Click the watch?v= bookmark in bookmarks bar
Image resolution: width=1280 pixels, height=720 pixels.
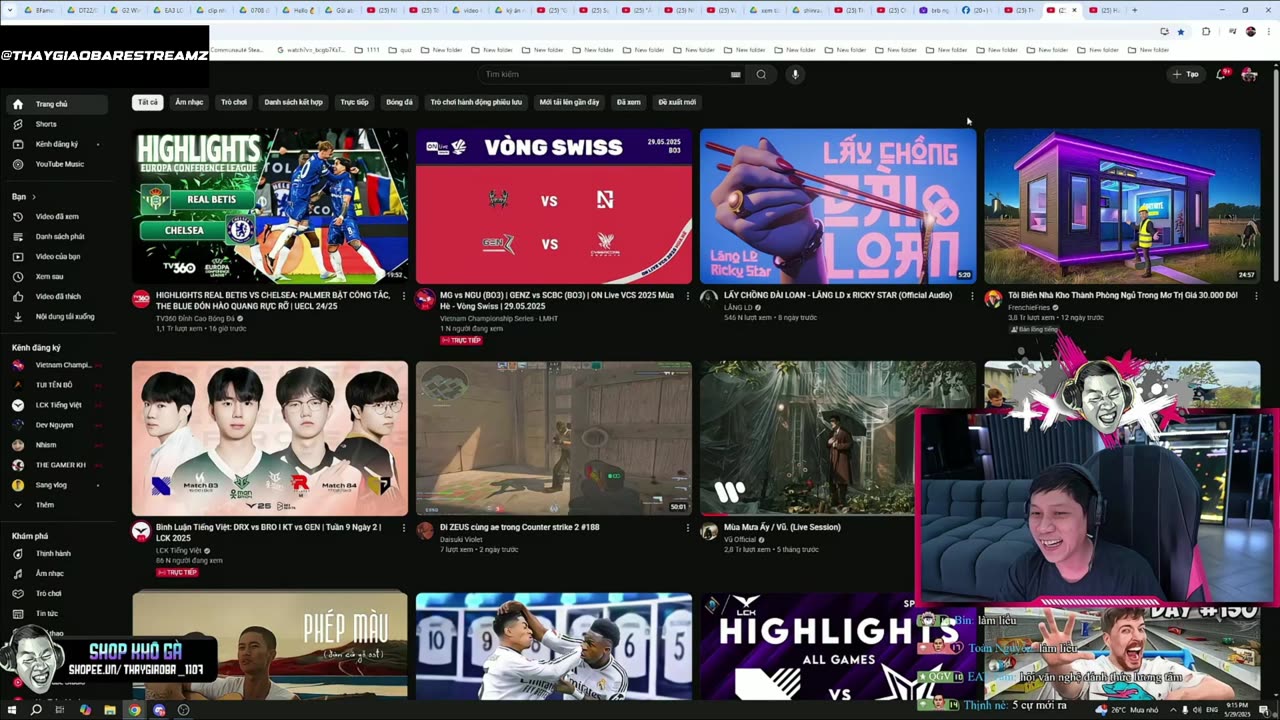(311, 49)
